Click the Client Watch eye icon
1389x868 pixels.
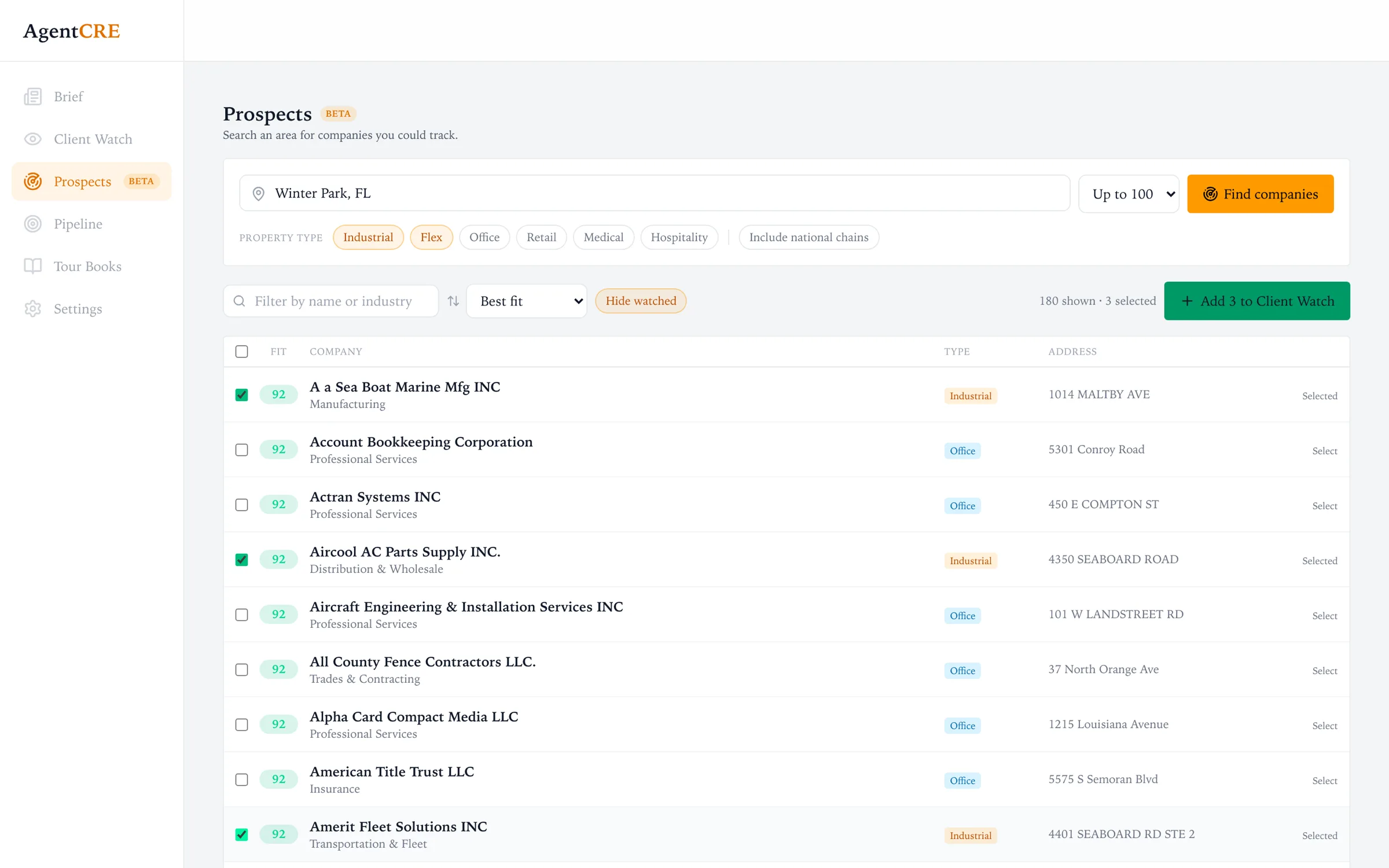point(33,139)
